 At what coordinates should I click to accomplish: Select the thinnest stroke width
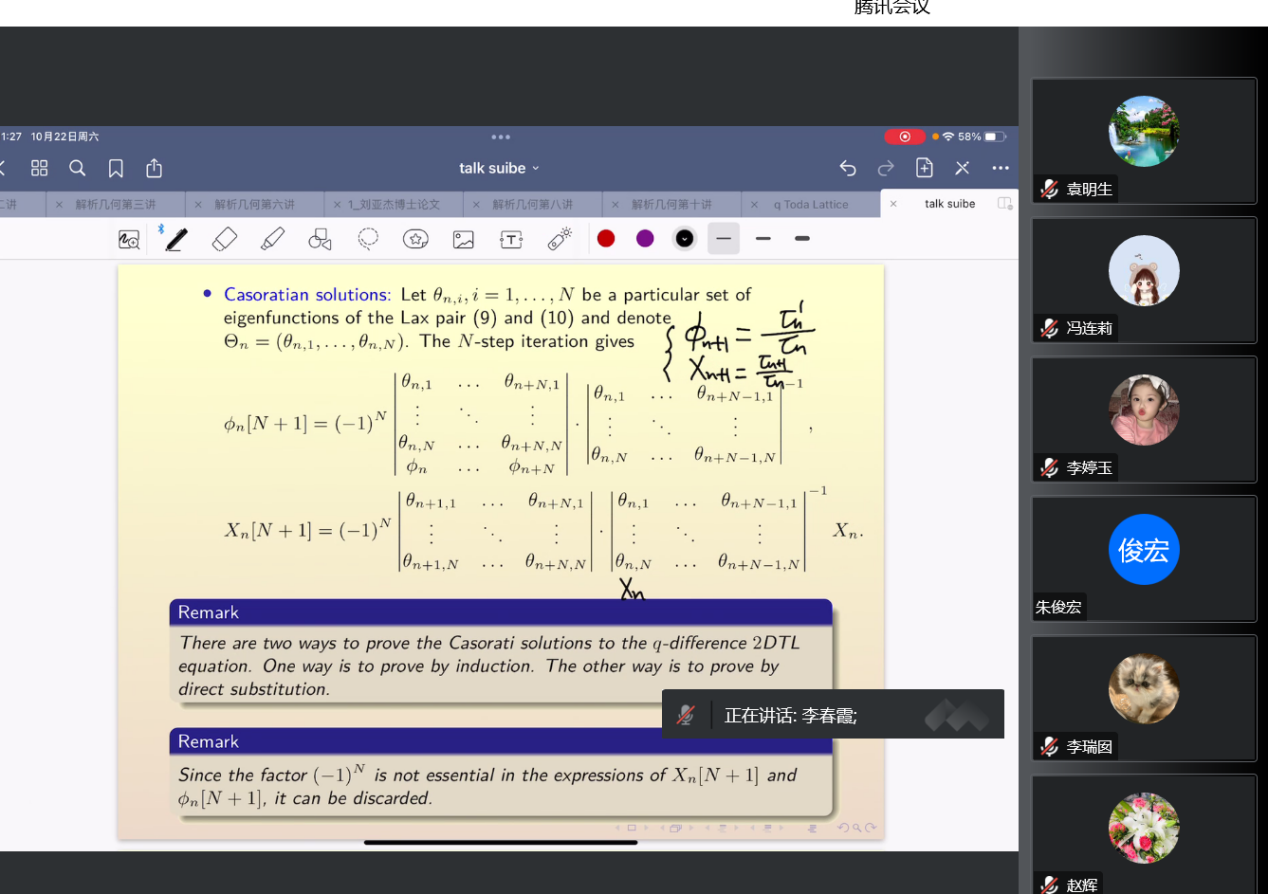tap(724, 239)
